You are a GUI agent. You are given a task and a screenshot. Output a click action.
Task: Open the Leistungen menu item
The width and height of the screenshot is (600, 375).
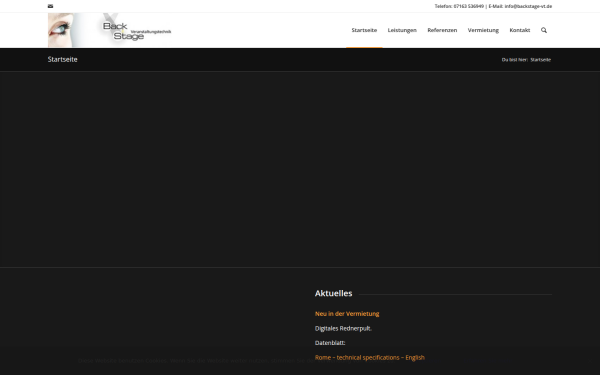coord(402,30)
